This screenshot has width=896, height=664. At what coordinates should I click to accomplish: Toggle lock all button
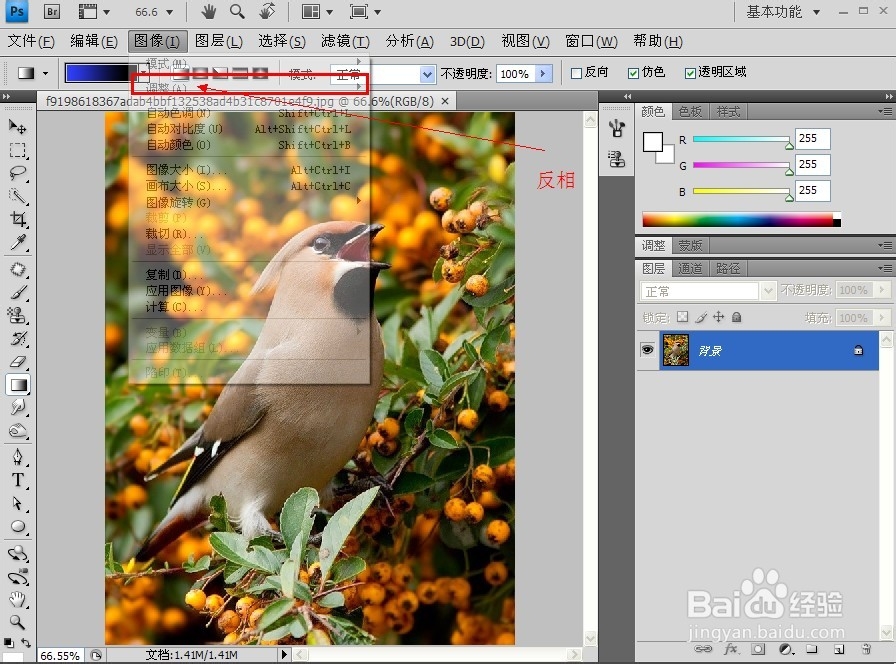(x=737, y=317)
